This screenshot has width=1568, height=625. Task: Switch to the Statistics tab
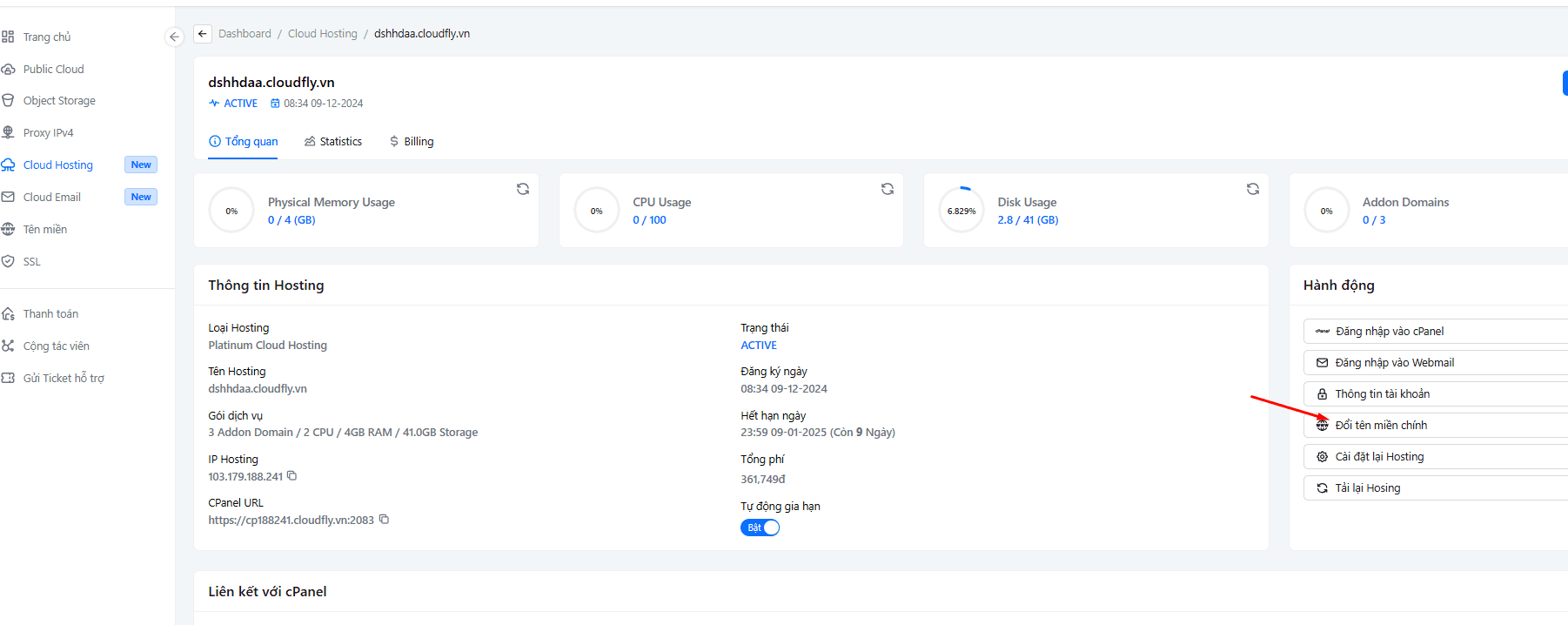(333, 142)
